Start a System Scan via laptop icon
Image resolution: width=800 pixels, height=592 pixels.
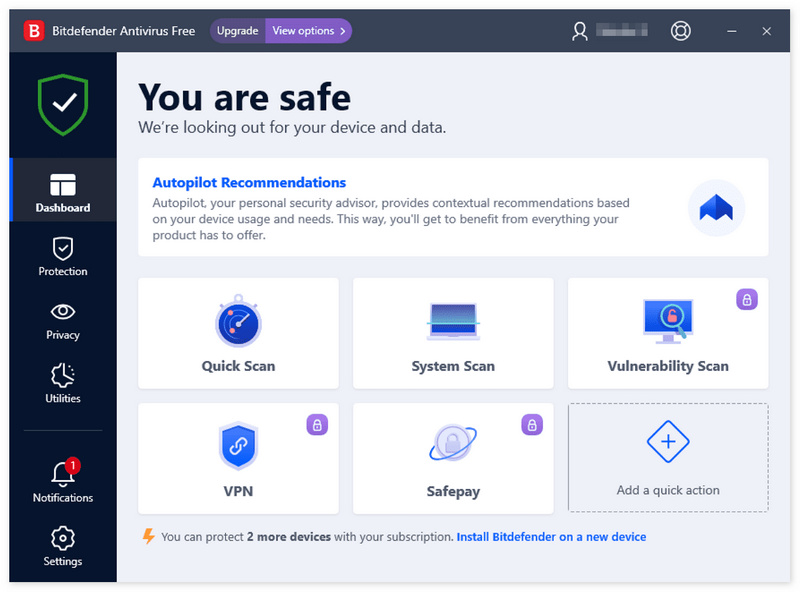453,320
